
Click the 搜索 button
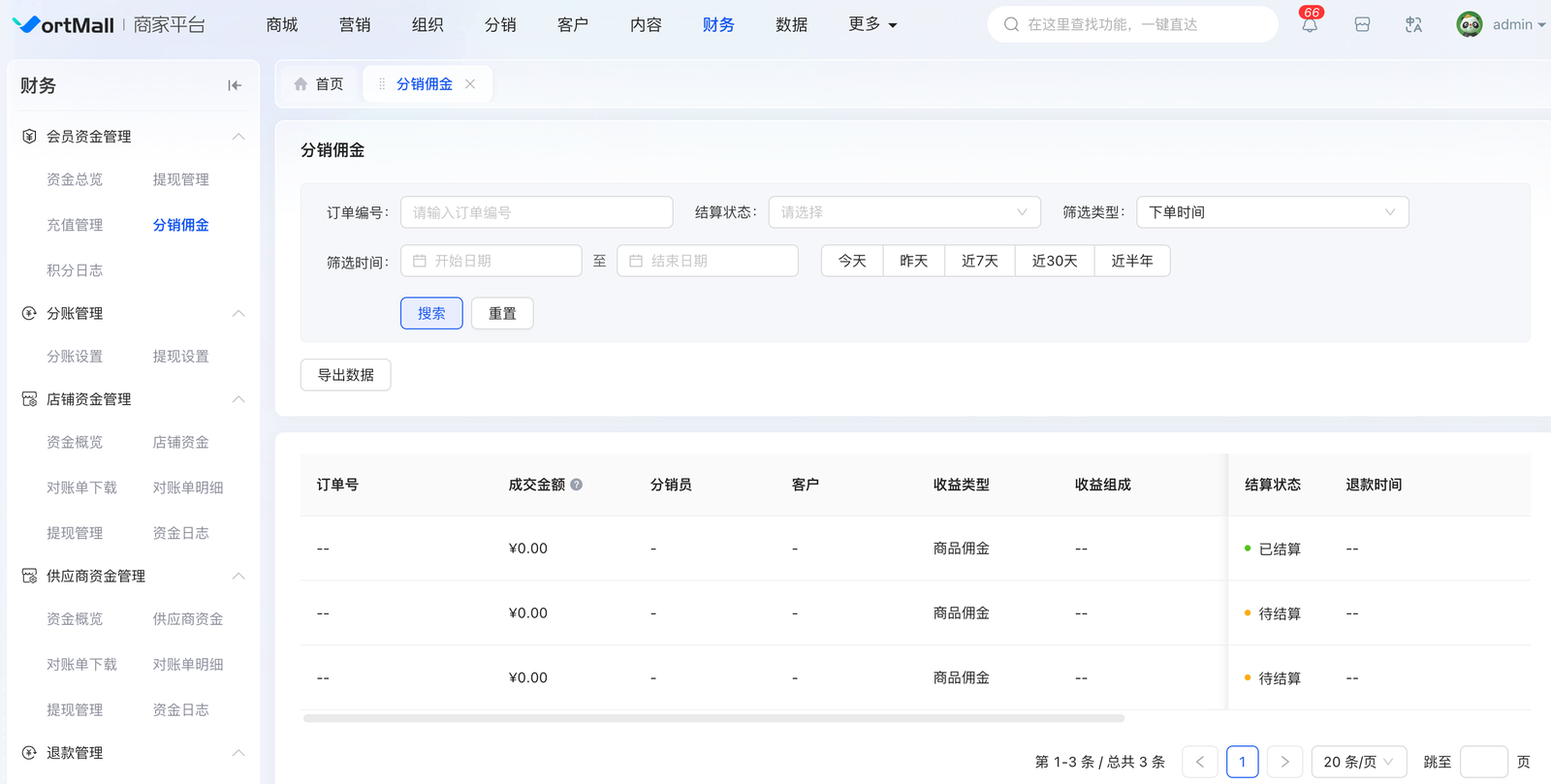tap(431, 313)
